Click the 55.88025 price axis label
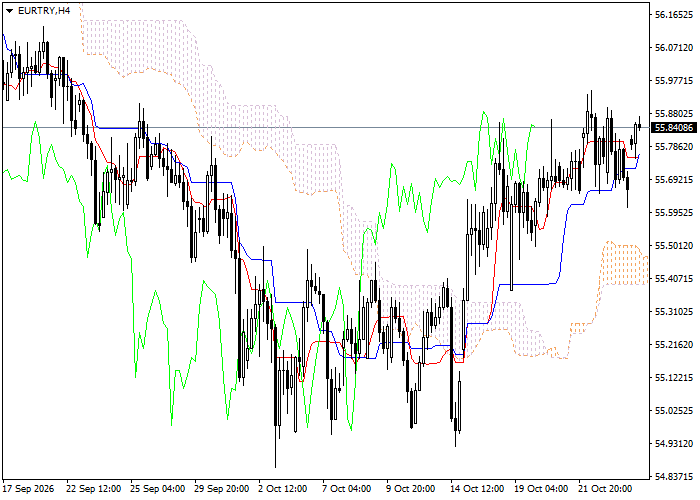Viewport: 700px width, 500px height. coord(674,114)
